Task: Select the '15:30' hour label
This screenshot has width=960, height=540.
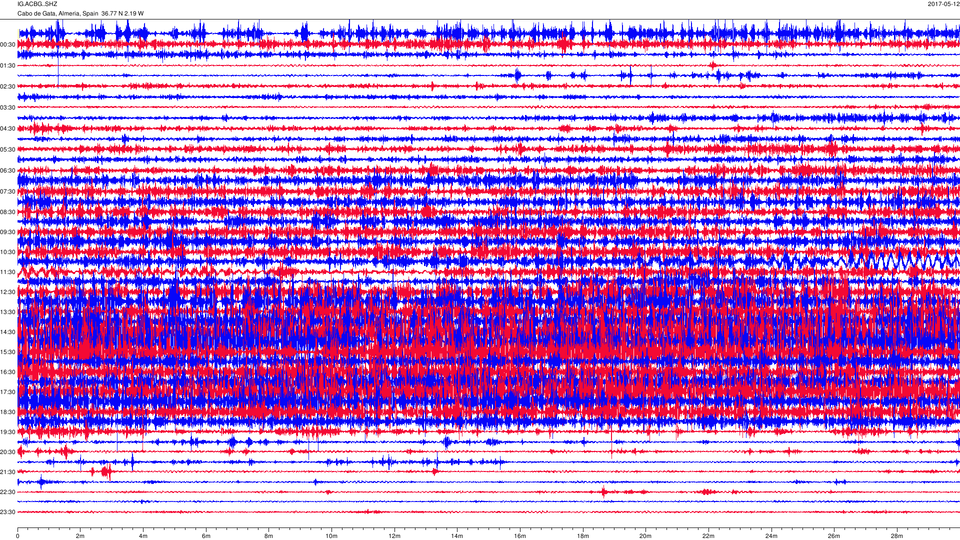Action: tap(8, 352)
